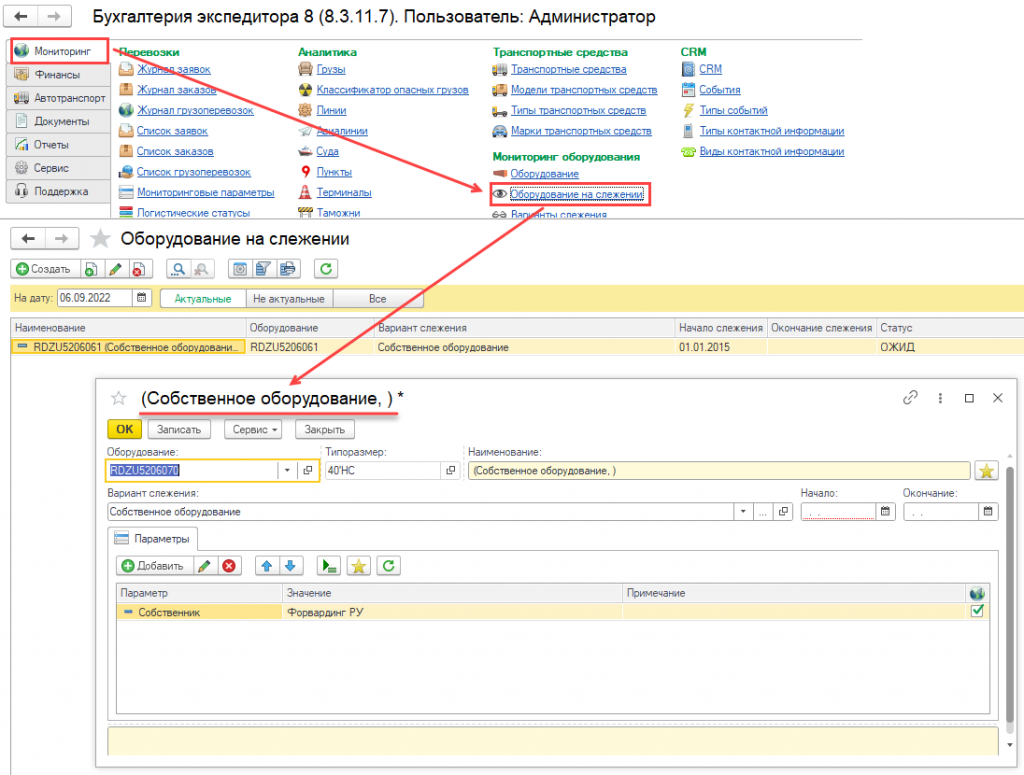The height and width of the screenshot is (775, 1024).
Task: Click the copy-record icon next to Создать
Action: [x=91, y=269]
